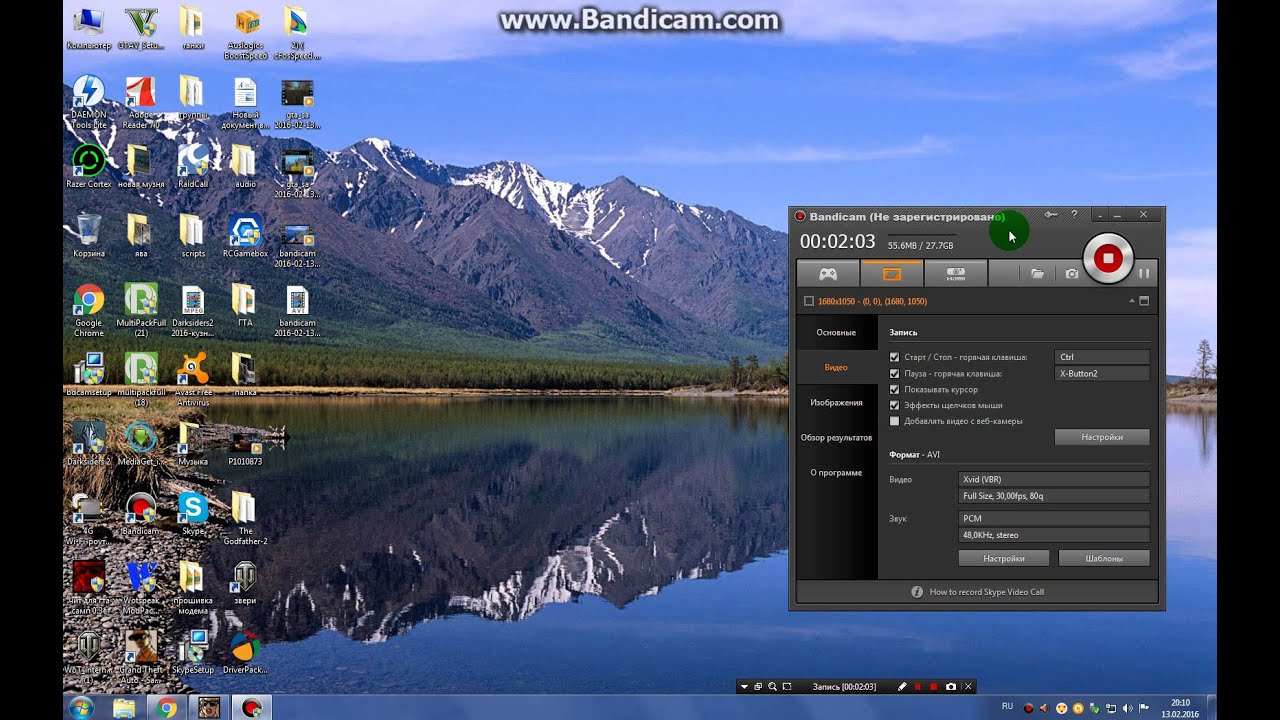Image resolution: width=1280 pixels, height=720 pixels.
Task: Click fullscreen rectangle icon in recording bar
Action: coord(787,687)
